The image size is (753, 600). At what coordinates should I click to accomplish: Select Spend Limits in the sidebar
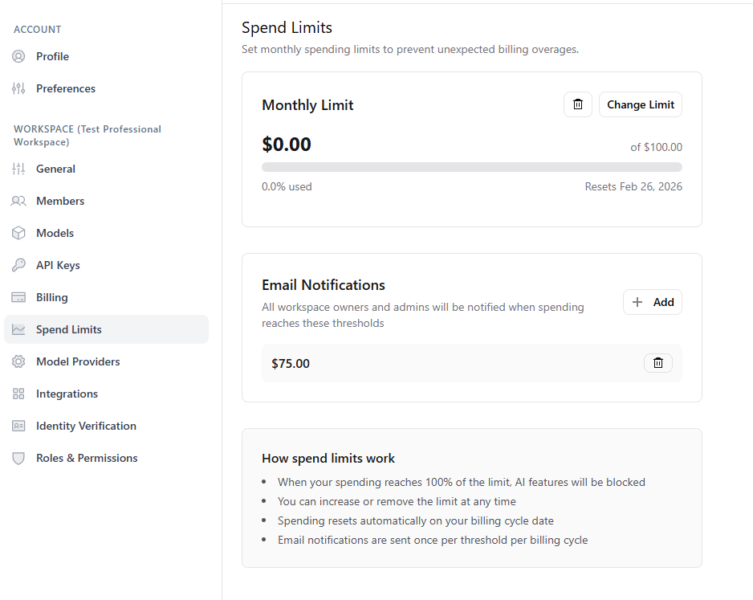pos(68,330)
